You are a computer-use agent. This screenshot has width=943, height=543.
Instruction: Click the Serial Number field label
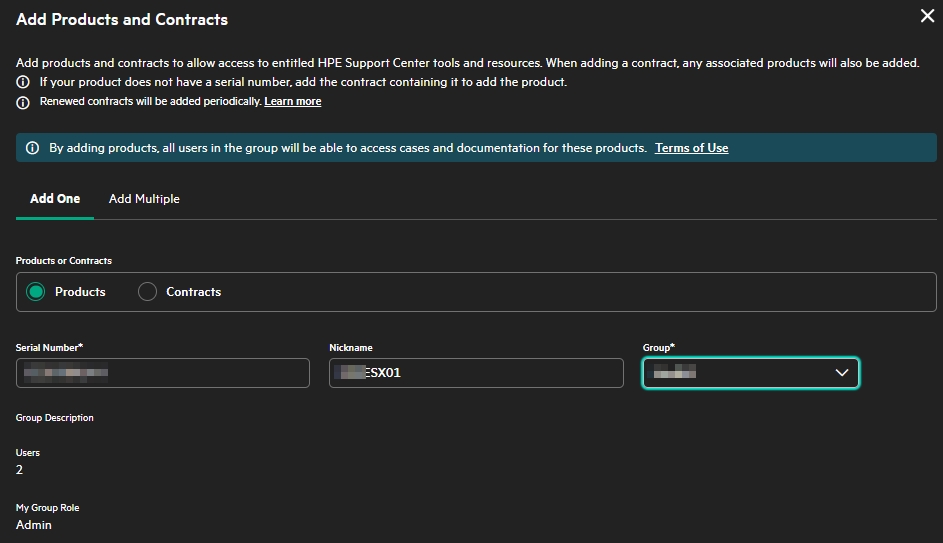49,347
